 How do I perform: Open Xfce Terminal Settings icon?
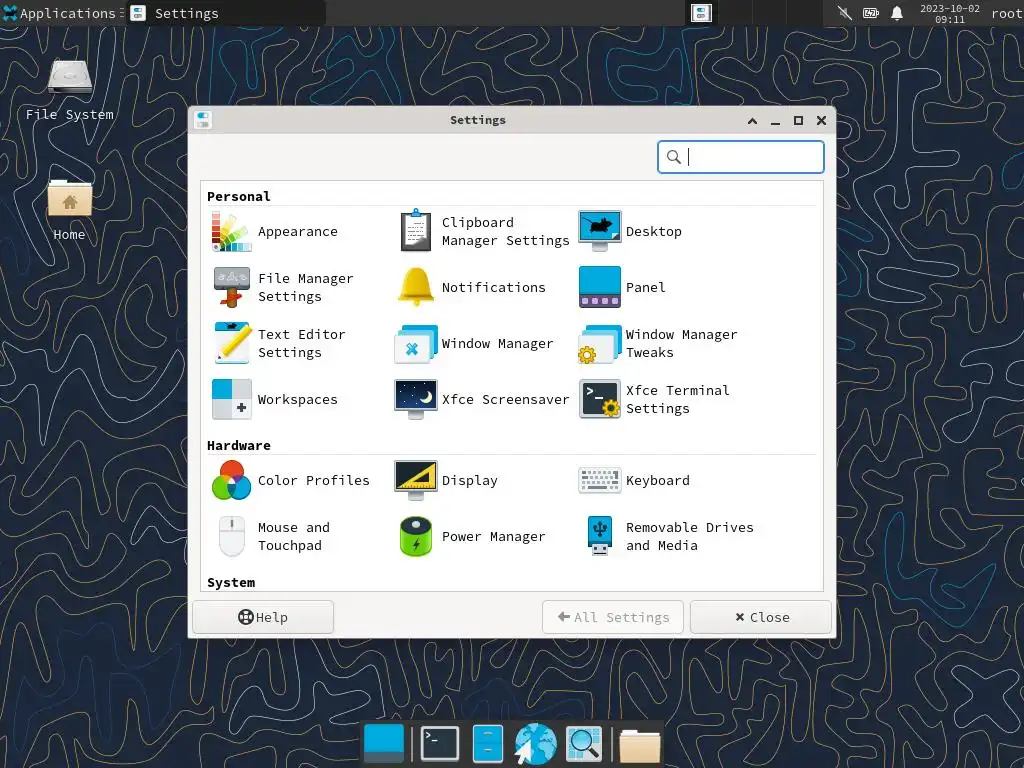coord(600,399)
